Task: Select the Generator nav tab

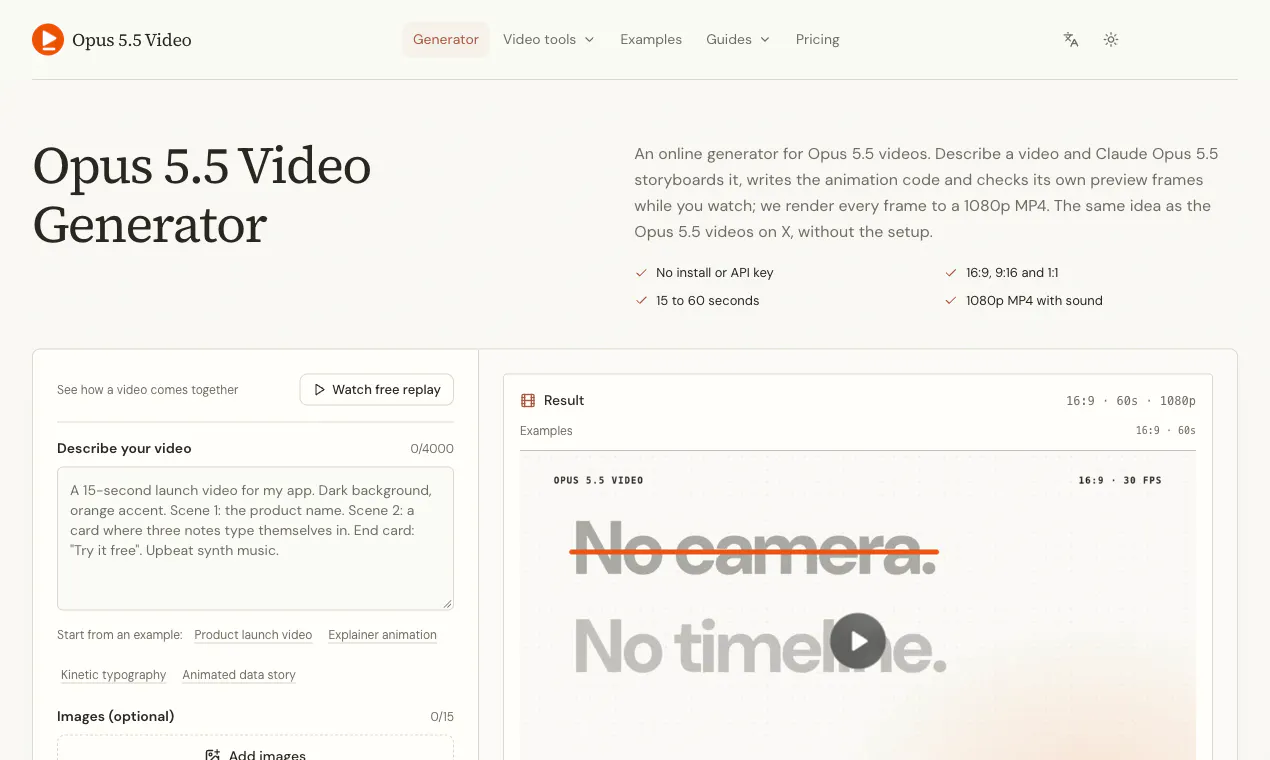Action: (446, 40)
